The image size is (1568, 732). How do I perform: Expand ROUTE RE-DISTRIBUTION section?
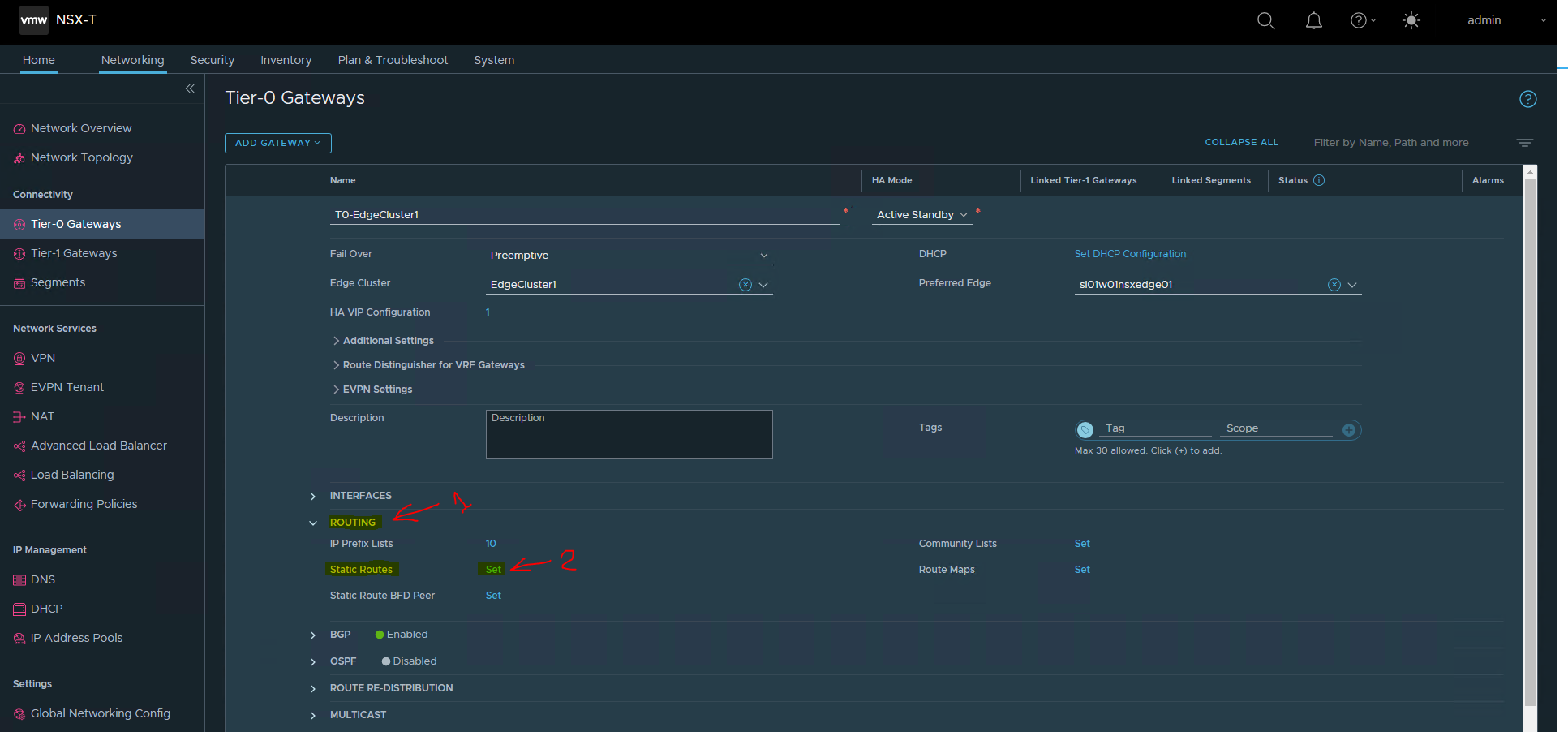click(x=313, y=689)
